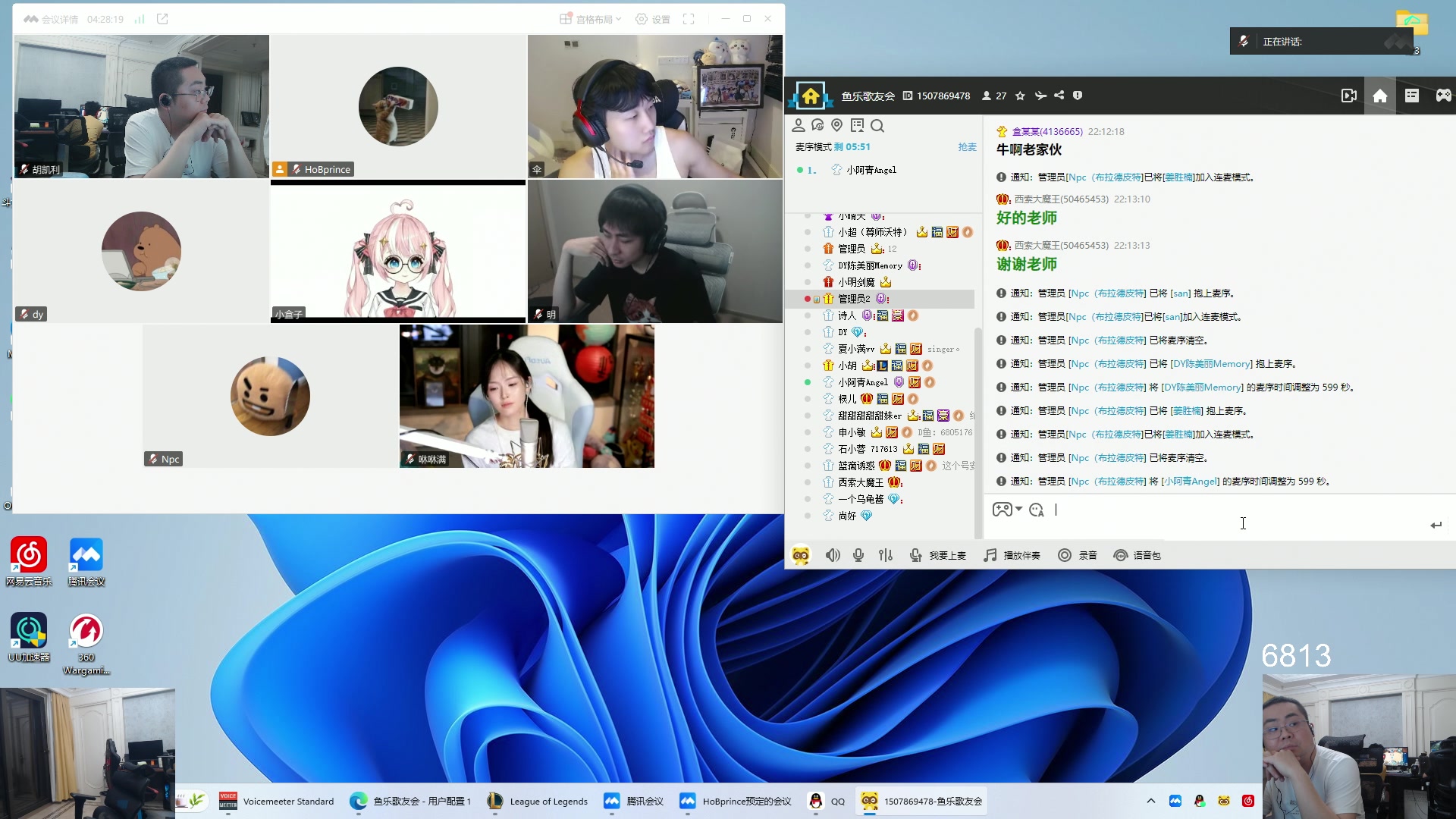Open the audio mixer sliders icon

(886, 556)
